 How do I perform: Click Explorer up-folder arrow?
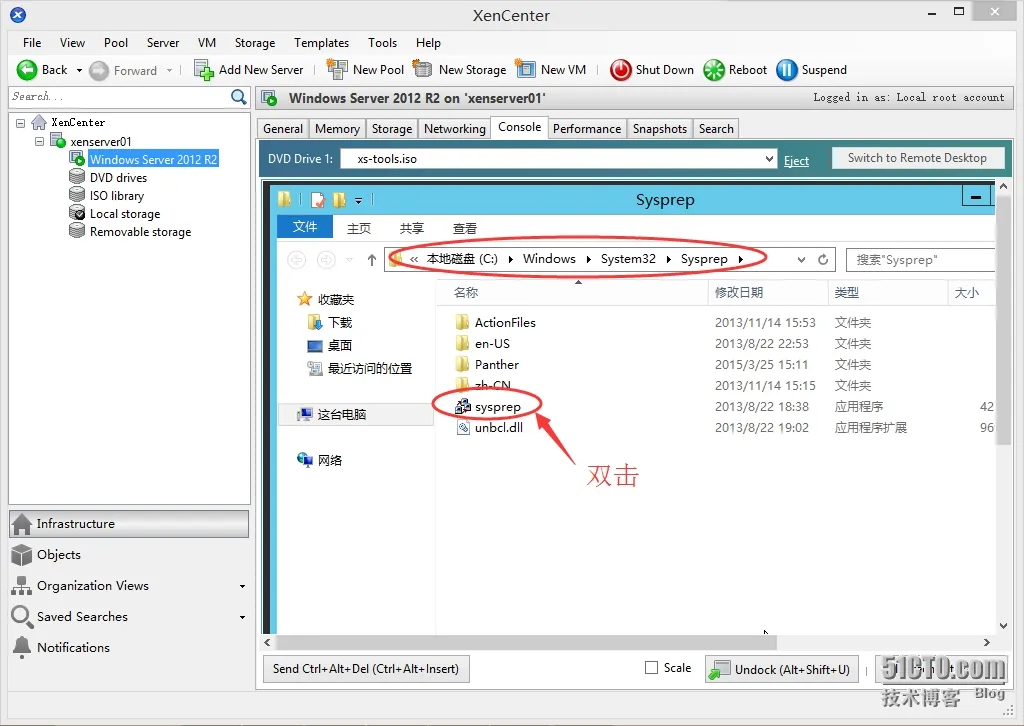(x=372, y=260)
